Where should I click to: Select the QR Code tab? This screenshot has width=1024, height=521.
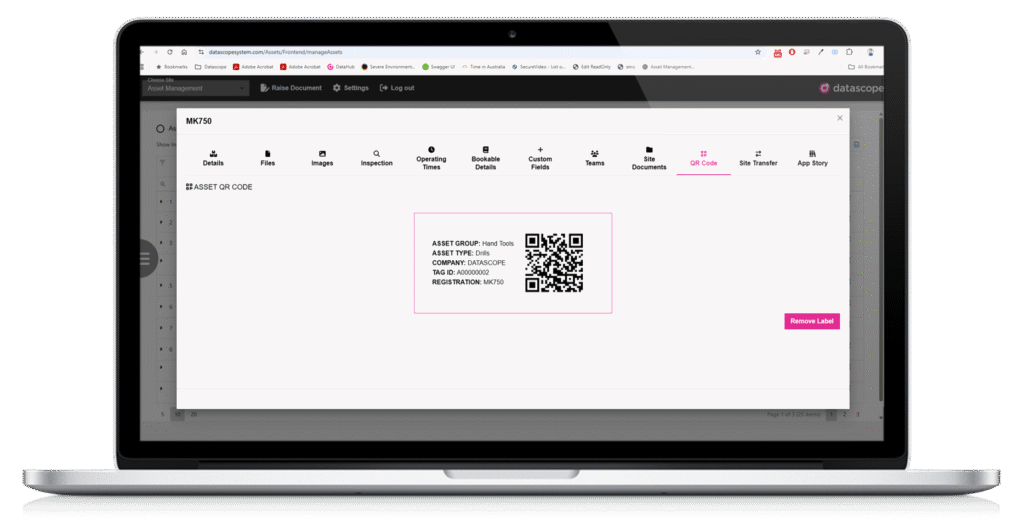click(703, 158)
